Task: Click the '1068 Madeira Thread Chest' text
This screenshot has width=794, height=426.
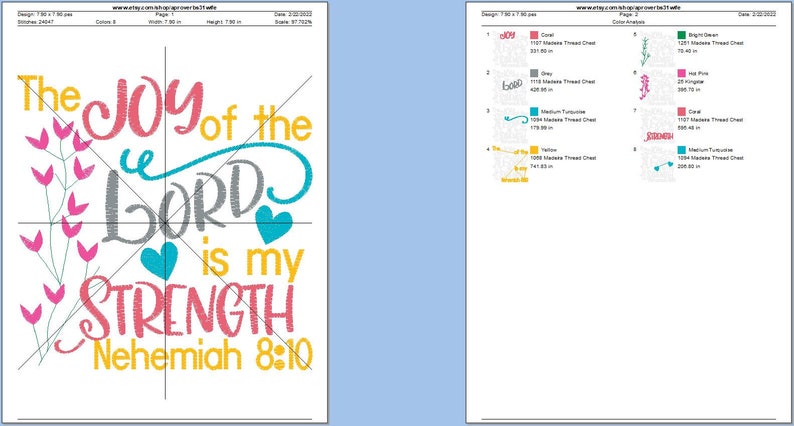Action: point(563,158)
